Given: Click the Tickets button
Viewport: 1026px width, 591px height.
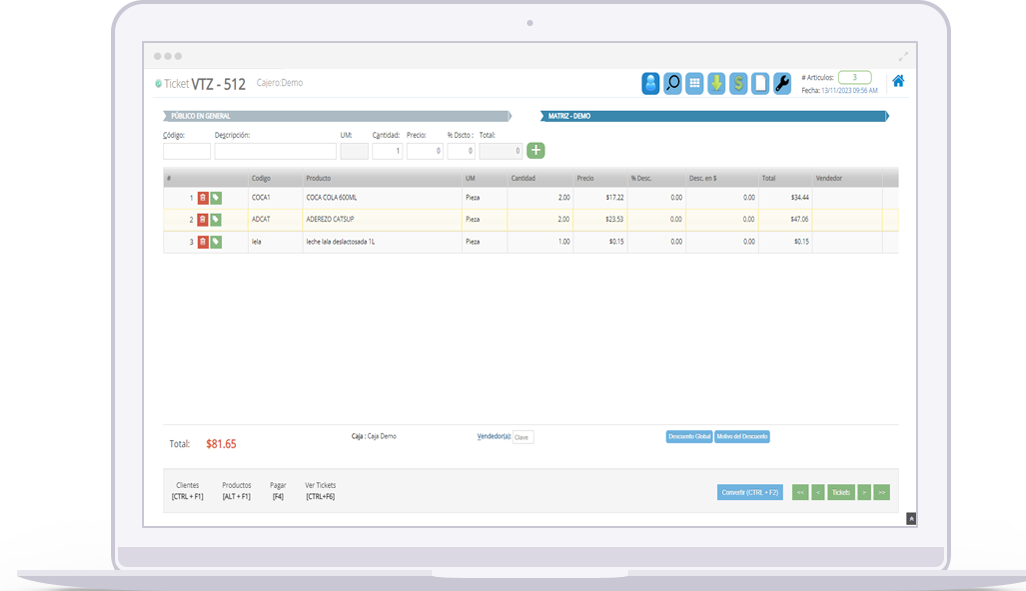Looking at the screenshot, I should tap(841, 492).
